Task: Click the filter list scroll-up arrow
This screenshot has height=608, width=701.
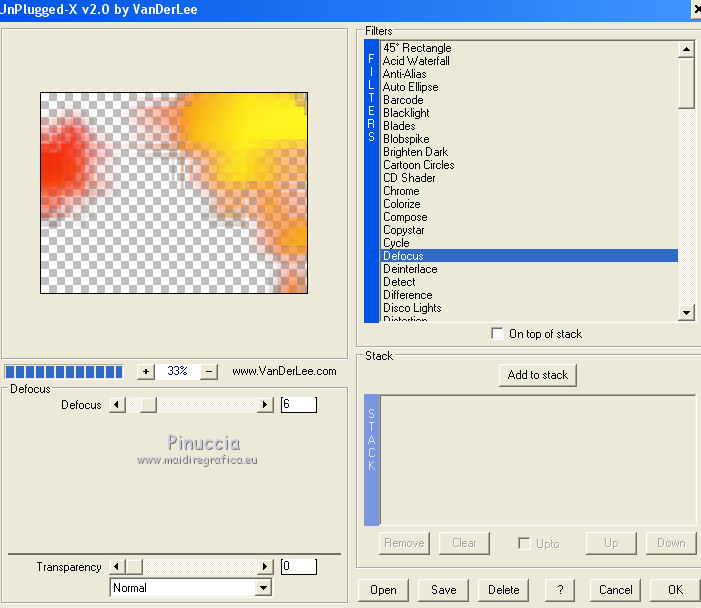Action: pos(686,49)
